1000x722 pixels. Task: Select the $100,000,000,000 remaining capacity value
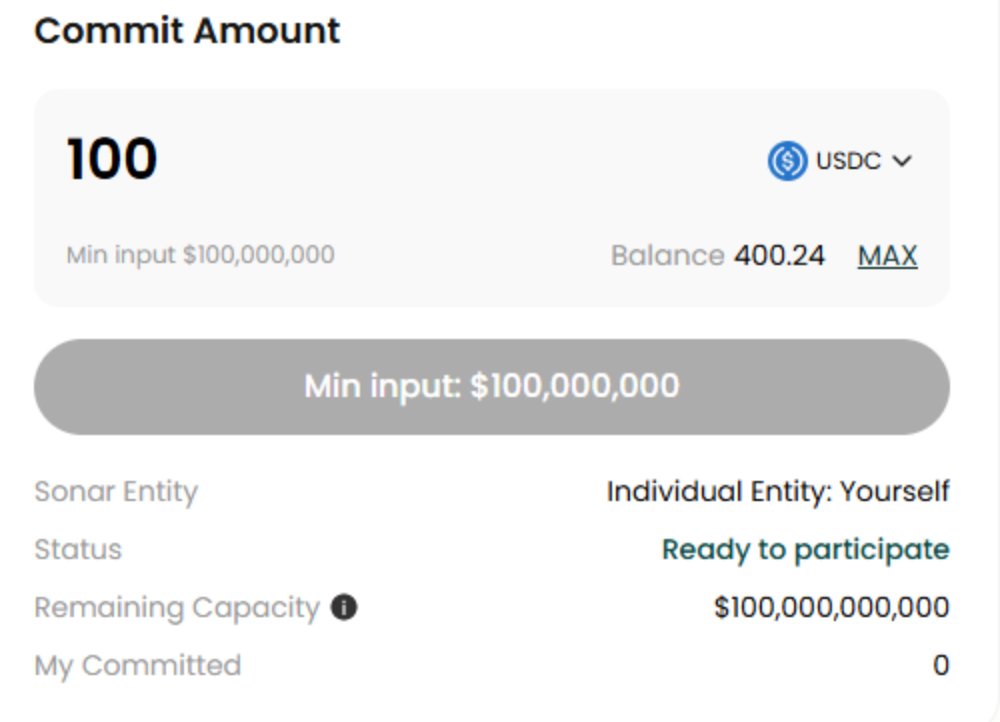click(832, 607)
